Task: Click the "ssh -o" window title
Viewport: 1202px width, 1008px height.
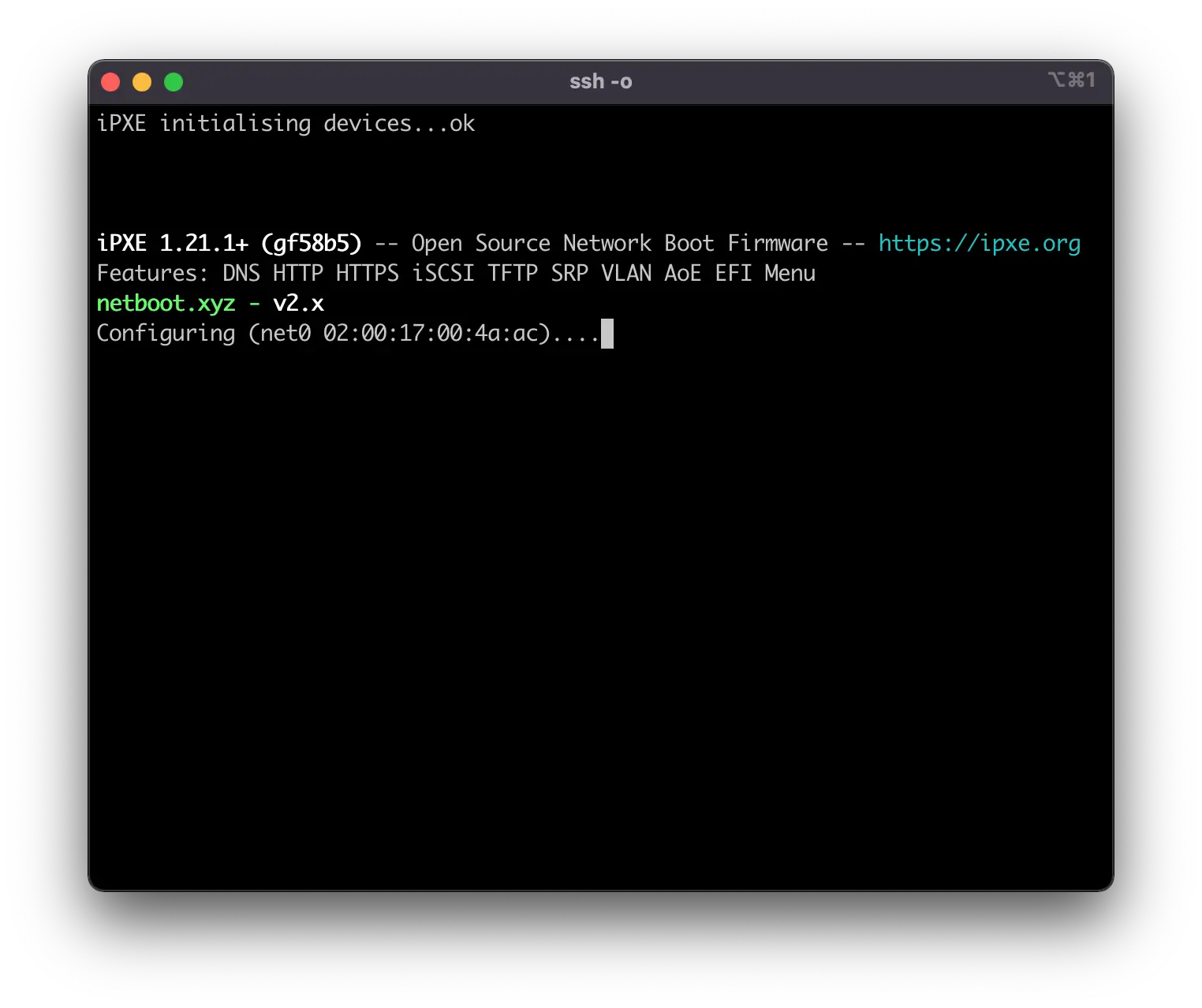Action: [x=600, y=82]
